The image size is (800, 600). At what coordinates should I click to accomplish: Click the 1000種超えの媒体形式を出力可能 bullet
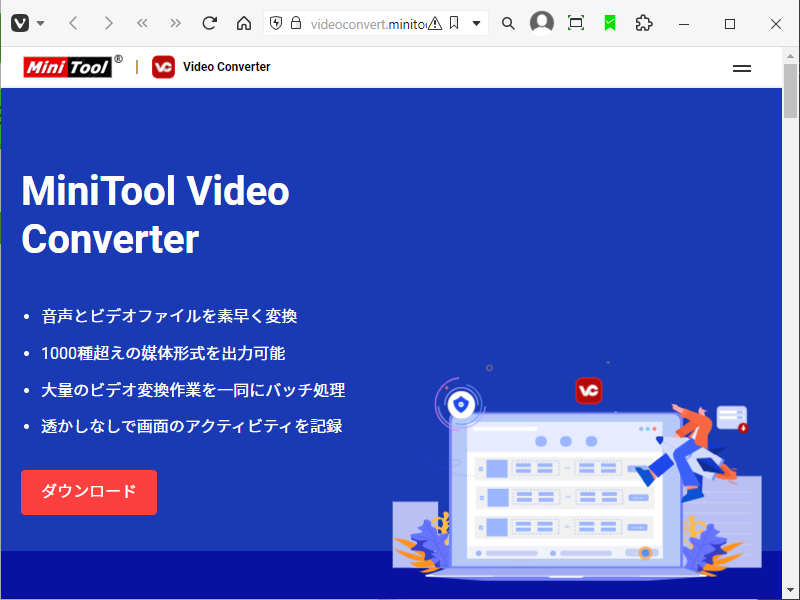pos(163,353)
